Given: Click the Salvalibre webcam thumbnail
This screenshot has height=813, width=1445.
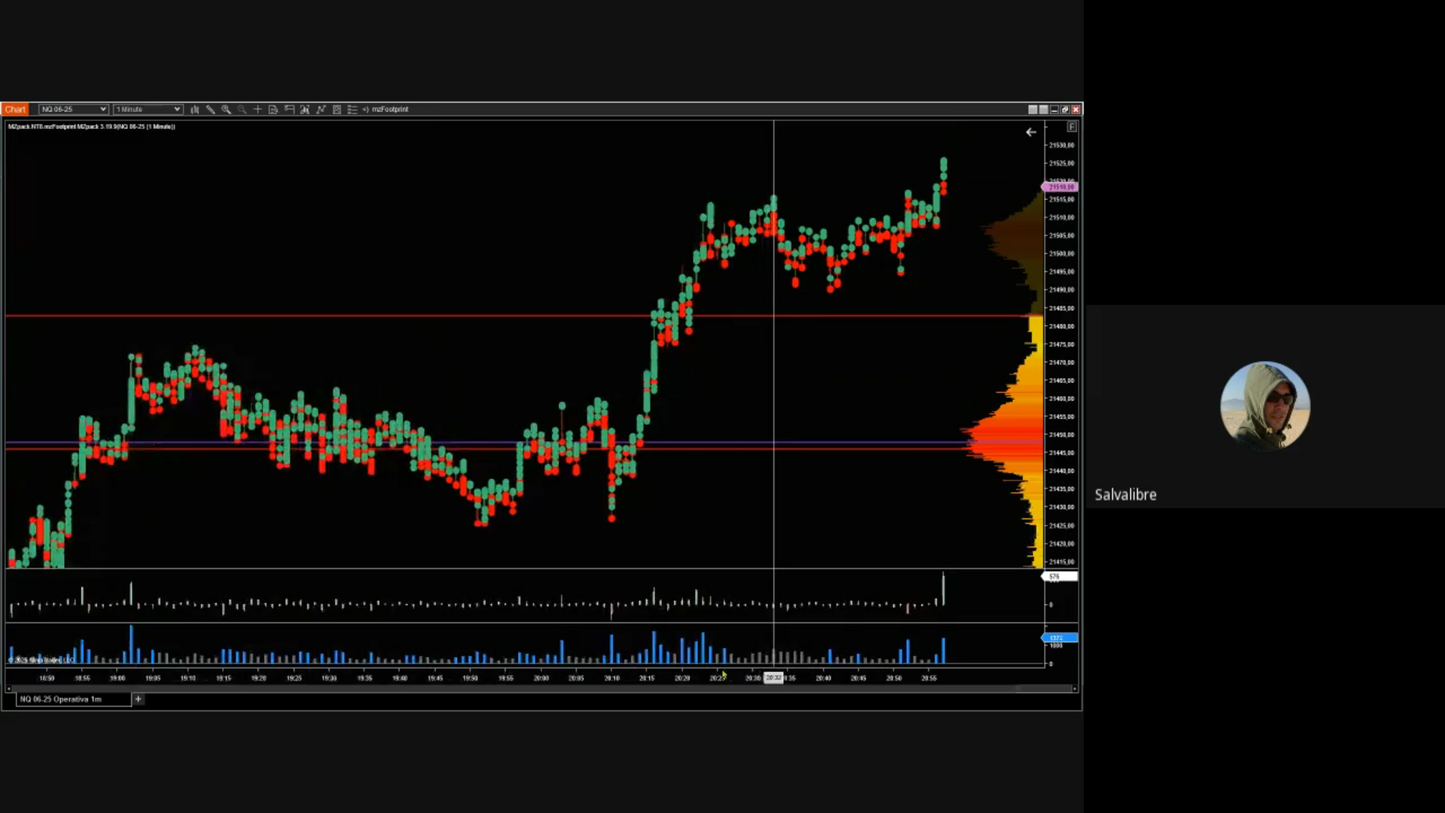Looking at the screenshot, I should (1264, 404).
